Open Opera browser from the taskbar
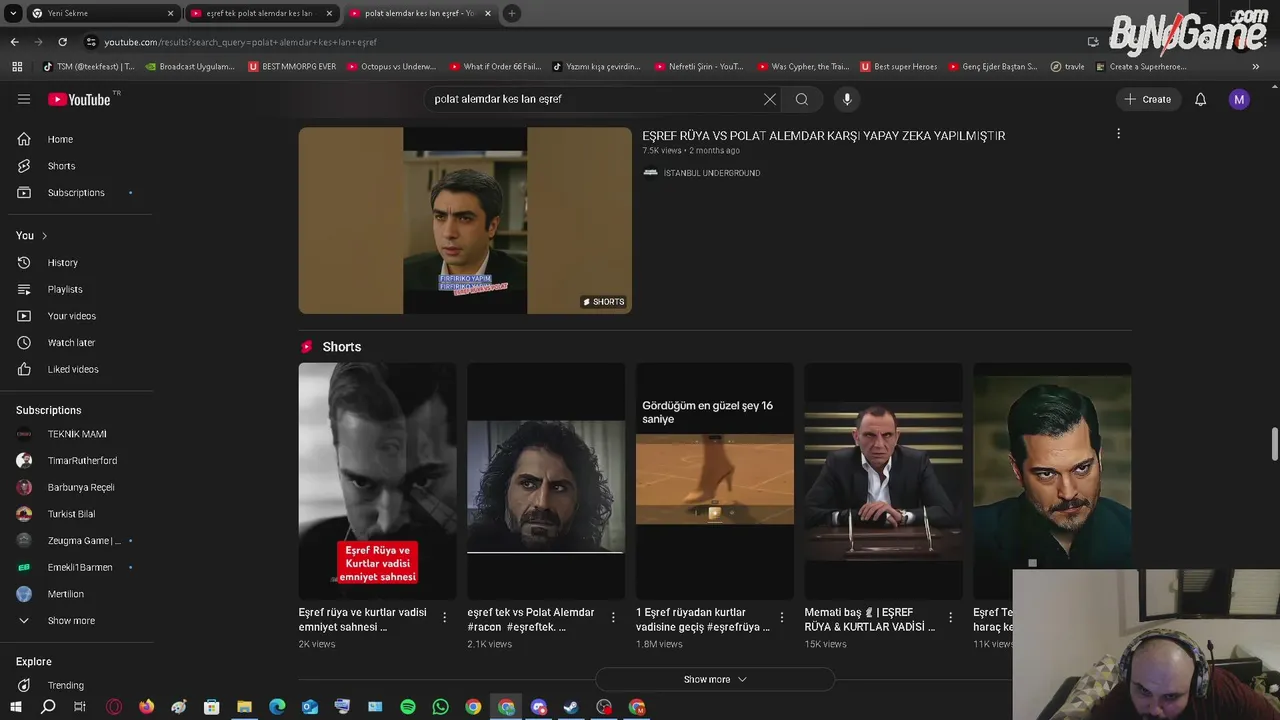This screenshot has height=720, width=1280. point(114,707)
